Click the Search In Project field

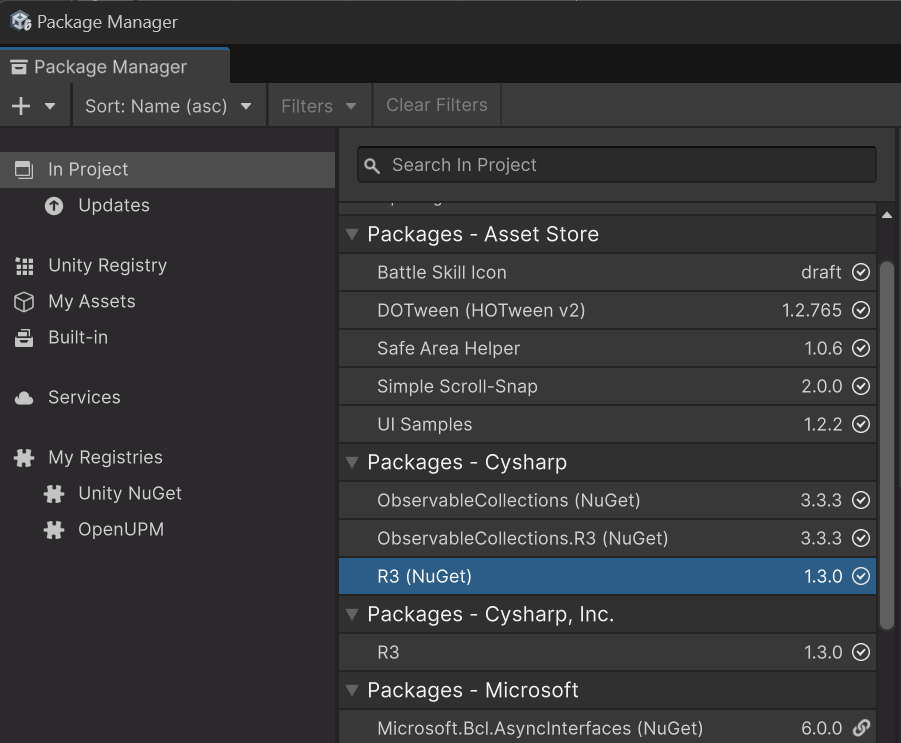[617, 165]
